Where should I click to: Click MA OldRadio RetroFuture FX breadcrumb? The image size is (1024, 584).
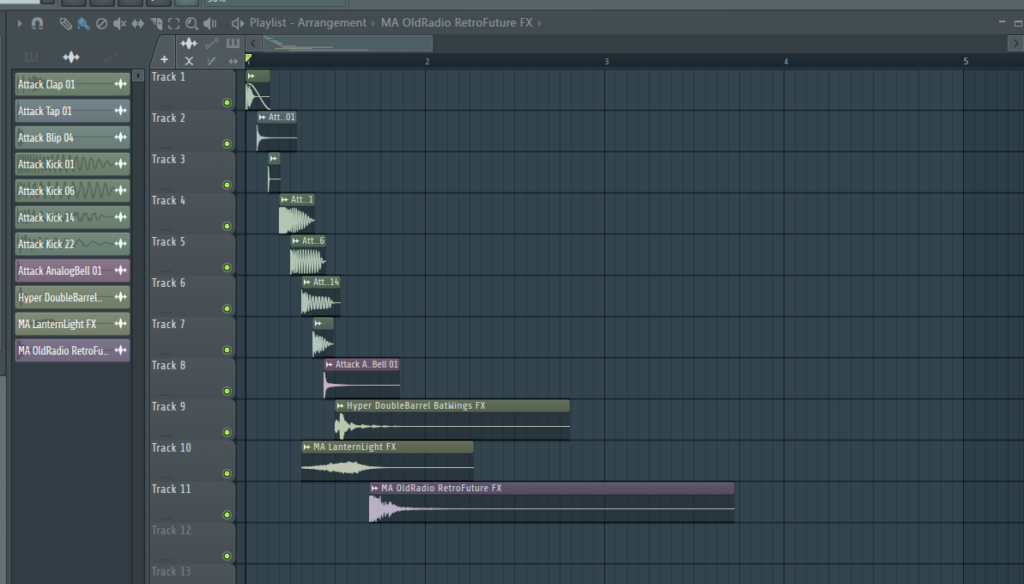click(x=456, y=23)
